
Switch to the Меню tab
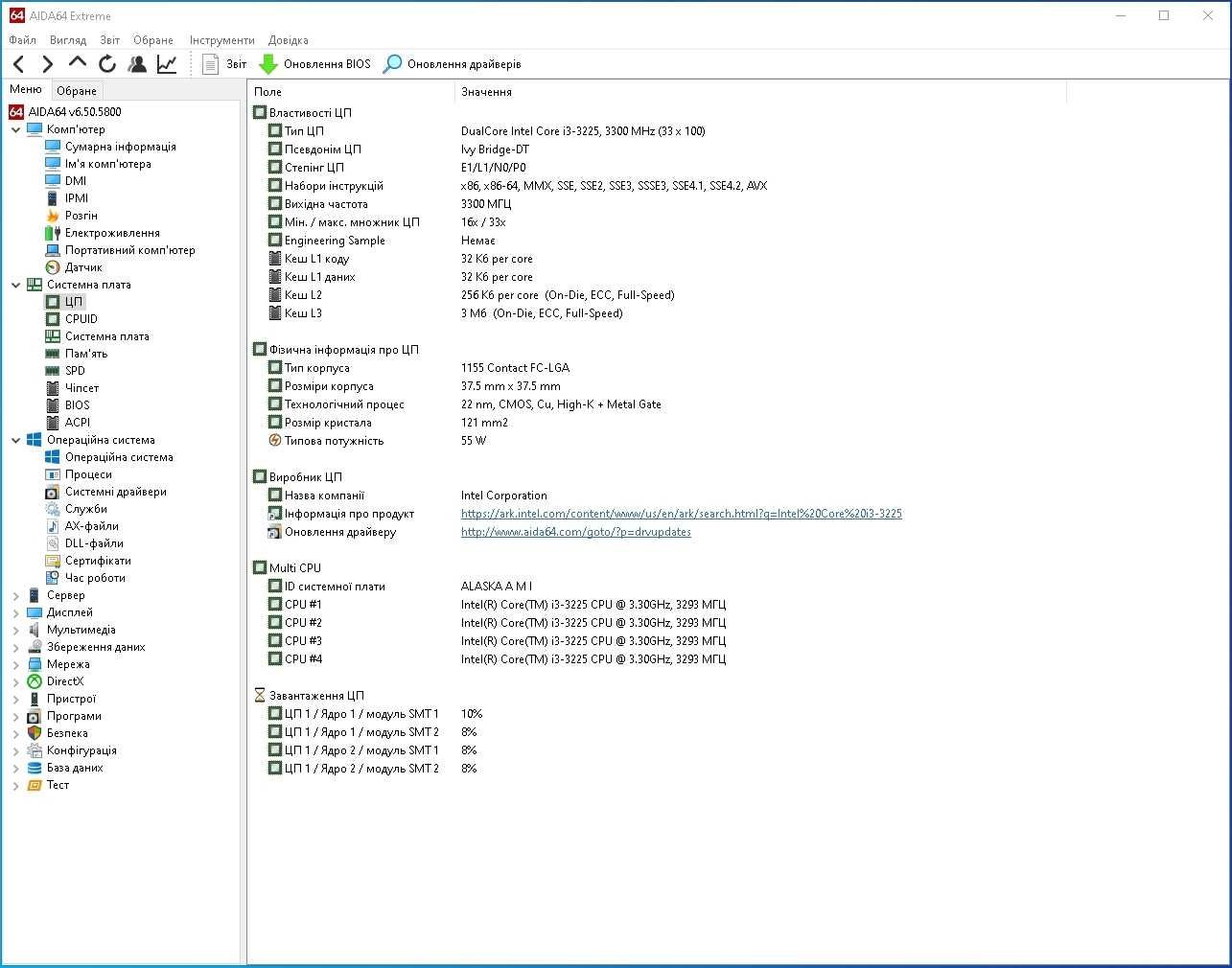point(26,90)
